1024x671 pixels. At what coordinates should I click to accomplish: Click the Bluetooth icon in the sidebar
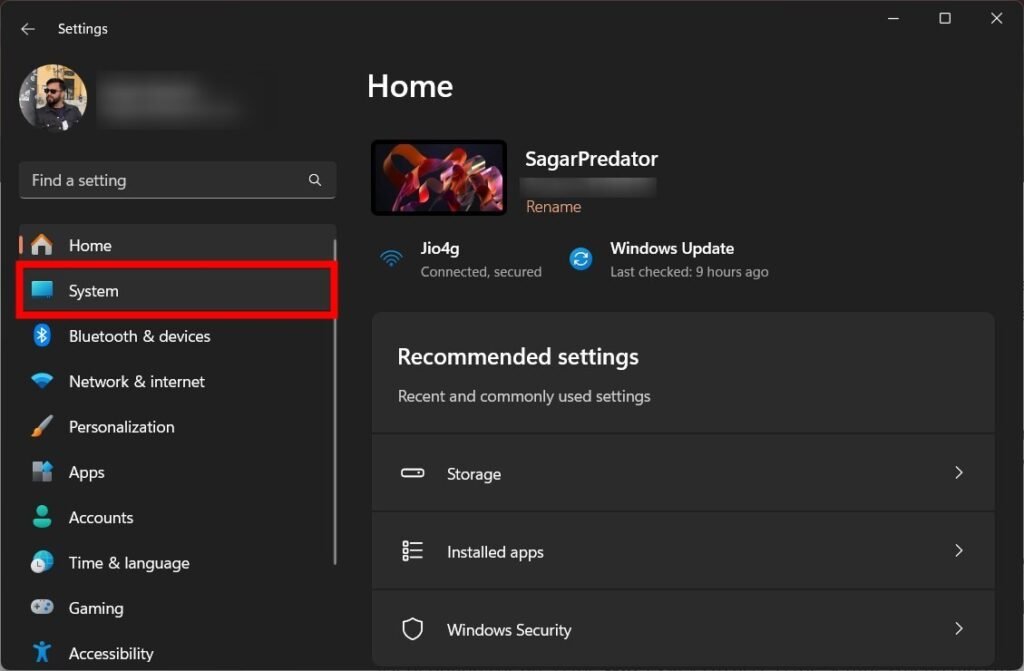[42, 335]
